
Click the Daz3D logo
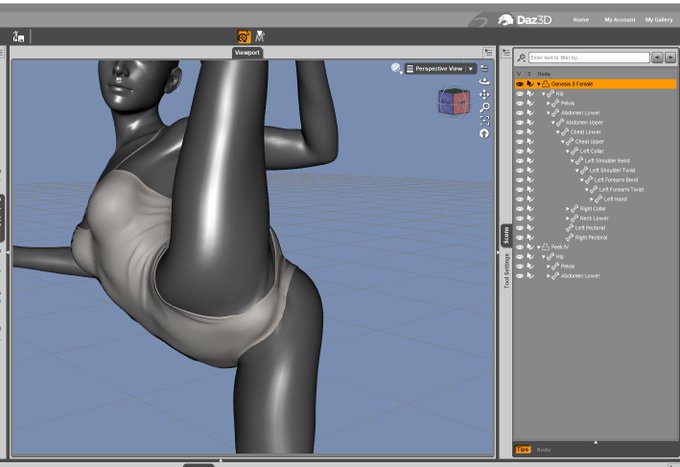[525, 20]
